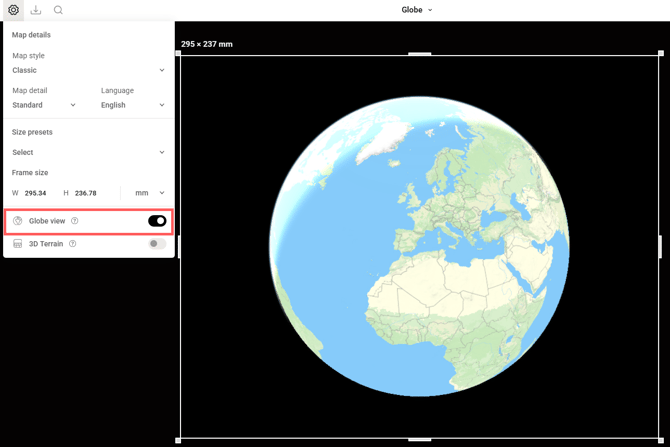Expand the Map detail Standard dropdown
The image size is (670, 447).
click(44, 105)
